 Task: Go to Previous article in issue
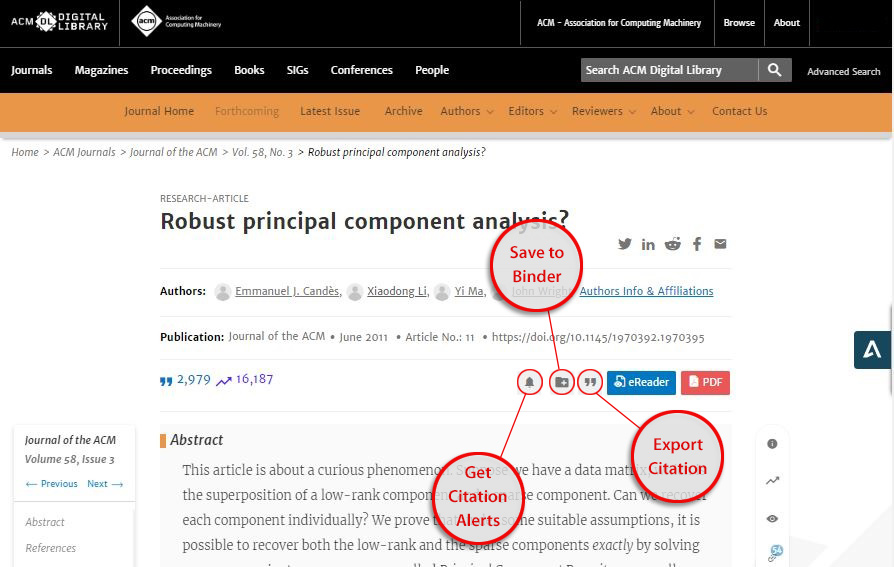(51, 484)
